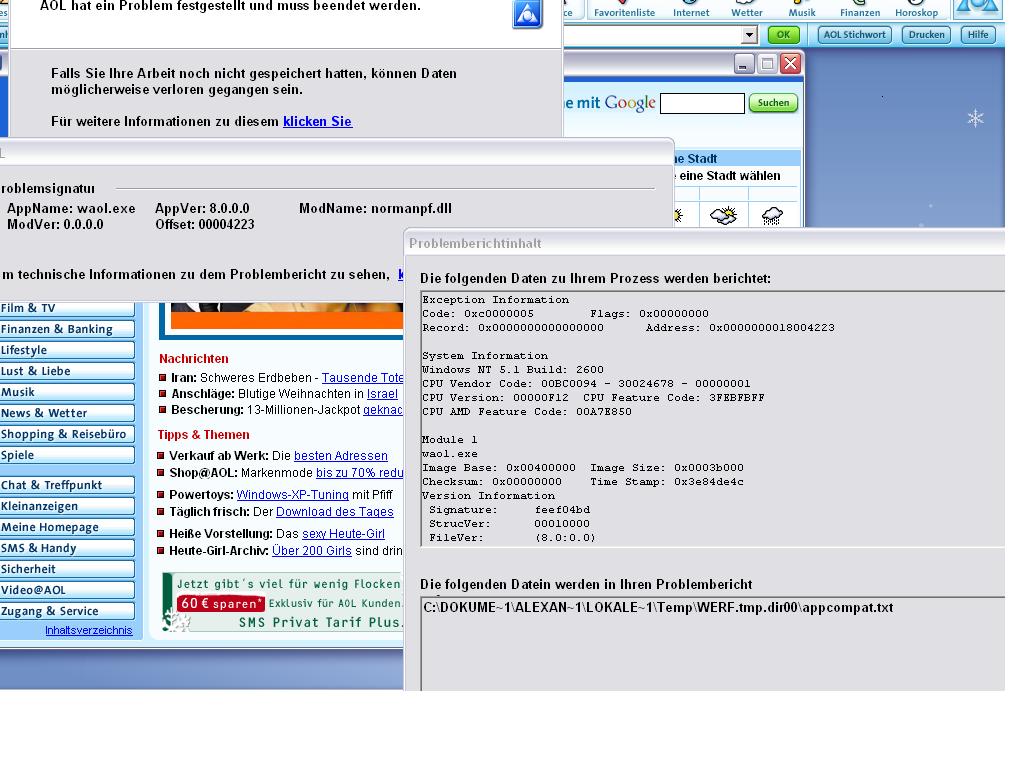
Task: Click the technical information link in Problemsignatur dialog
Action: coord(400,275)
